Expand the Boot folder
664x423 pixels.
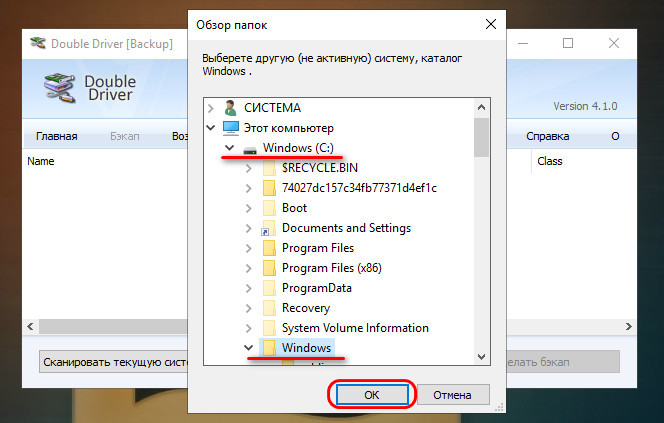tap(249, 208)
